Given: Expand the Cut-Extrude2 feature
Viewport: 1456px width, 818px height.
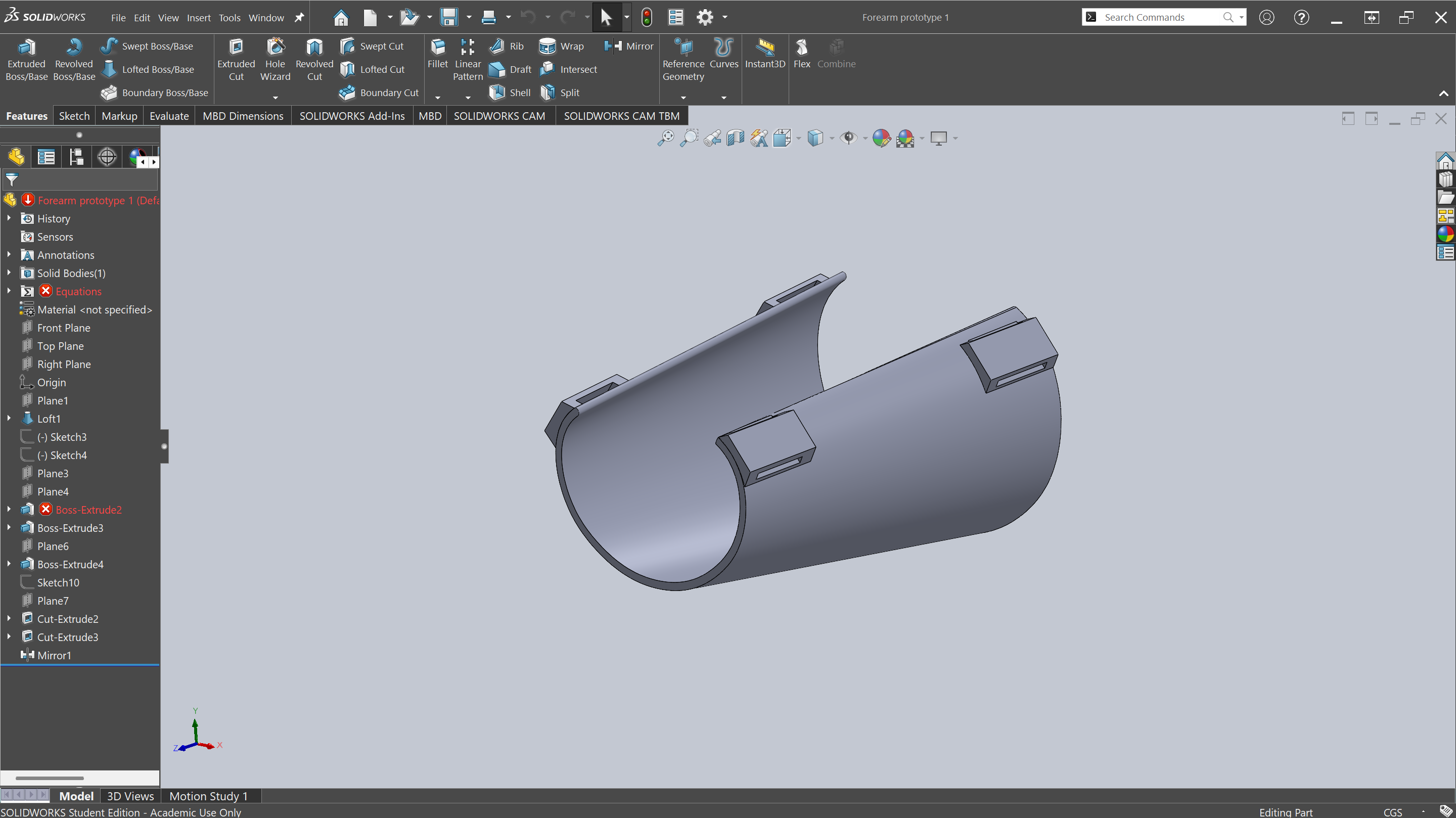Looking at the screenshot, I should click(x=9, y=618).
